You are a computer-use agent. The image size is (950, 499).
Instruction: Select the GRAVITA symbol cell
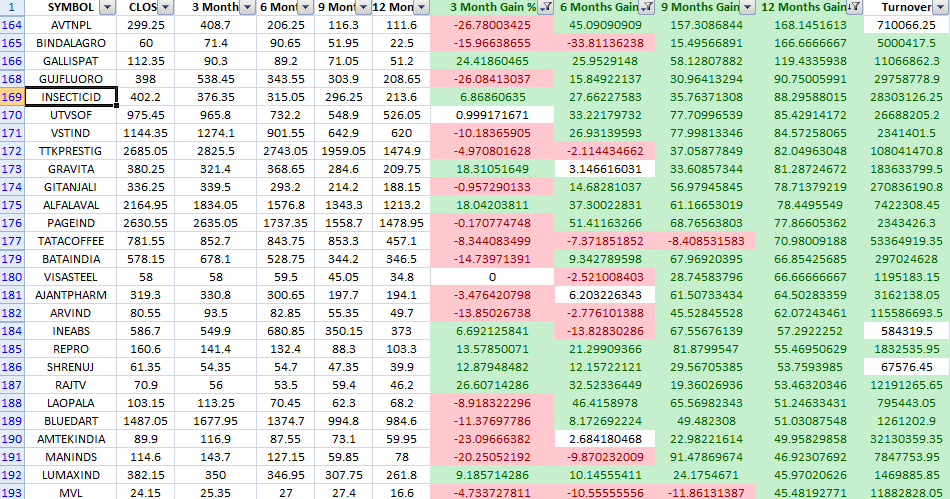click(x=71, y=169)
